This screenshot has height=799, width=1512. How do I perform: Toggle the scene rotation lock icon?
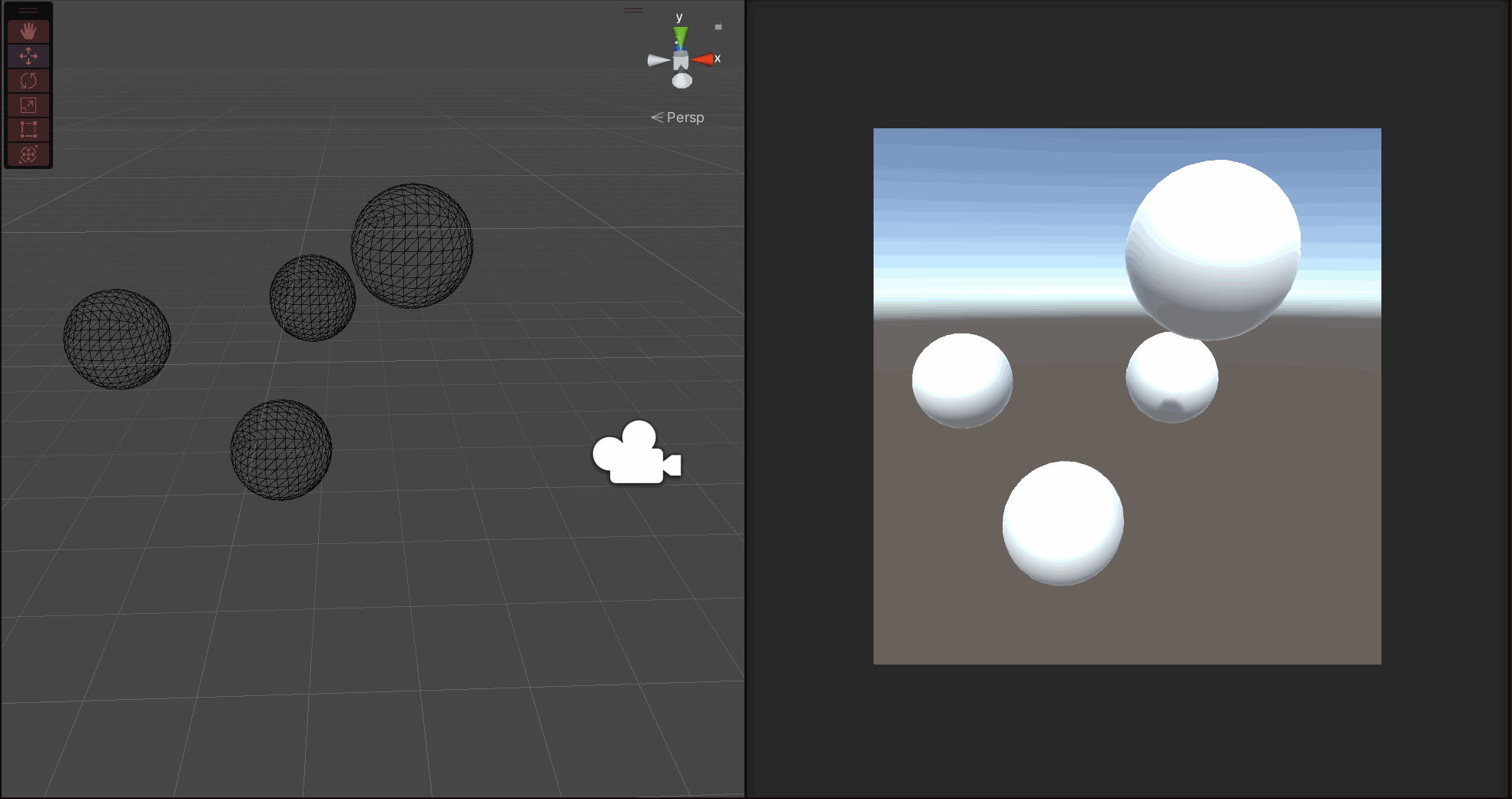pyautogui.click(x=718, y=26)
